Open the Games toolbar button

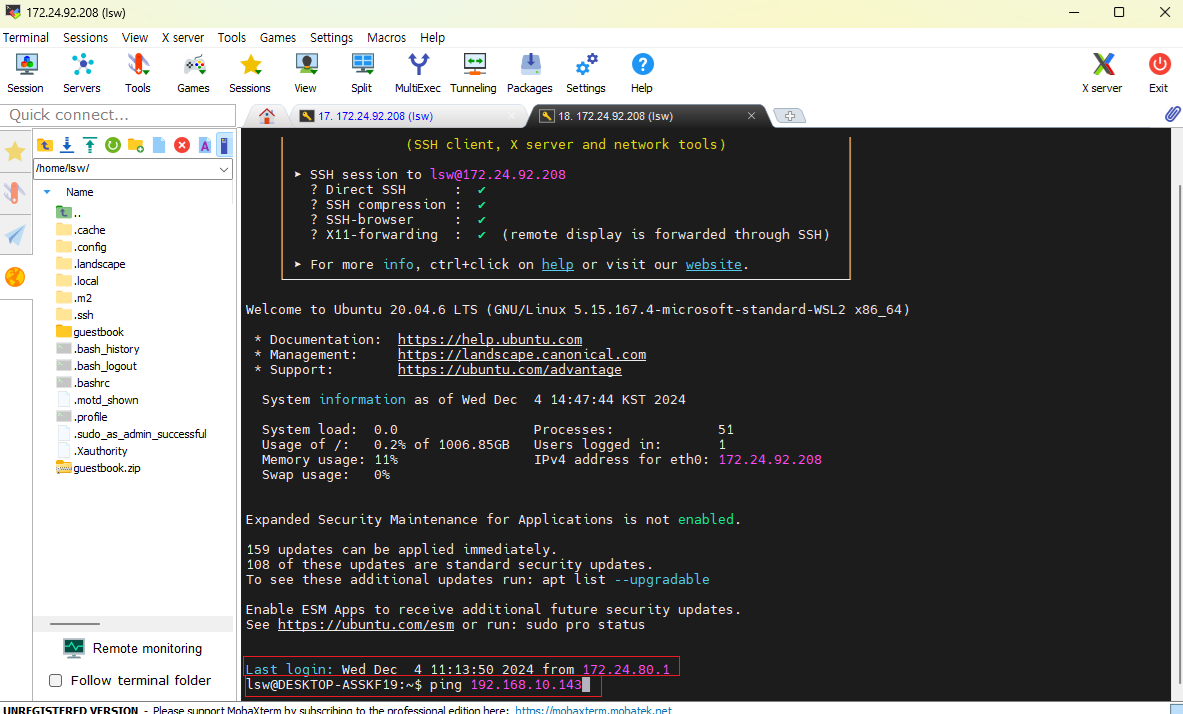tap(193, 73)
